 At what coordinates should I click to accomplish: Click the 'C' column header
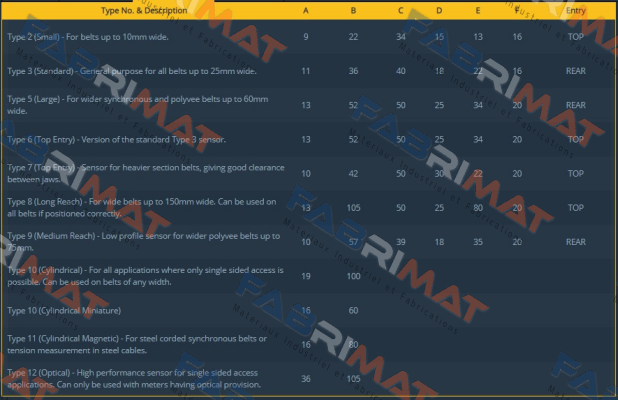[400, 11]
